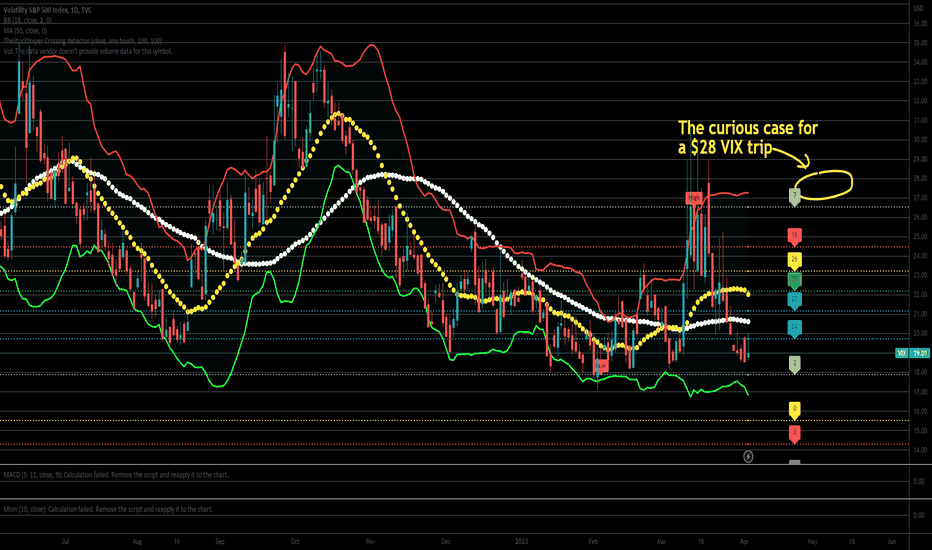Image resolution: width=932 pixels, height=550 pixels.
Task: Select the MA (50, close, 0) indicator legend
Action: pos(26,30)
